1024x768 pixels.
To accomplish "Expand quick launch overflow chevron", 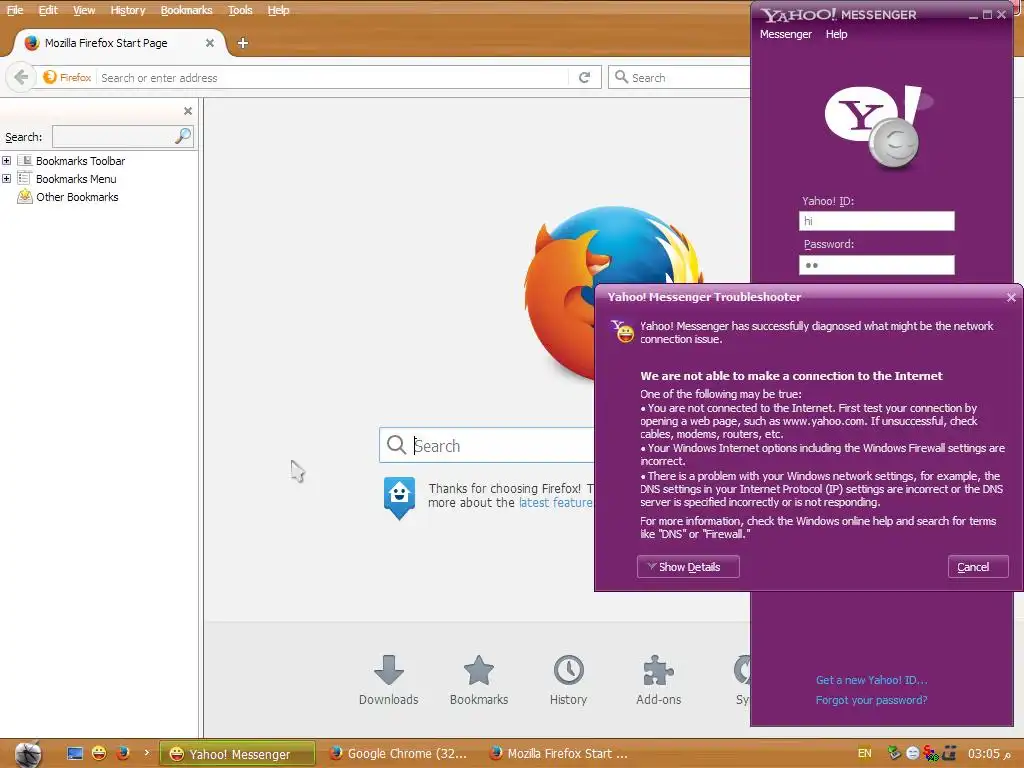I will point(146,753).
